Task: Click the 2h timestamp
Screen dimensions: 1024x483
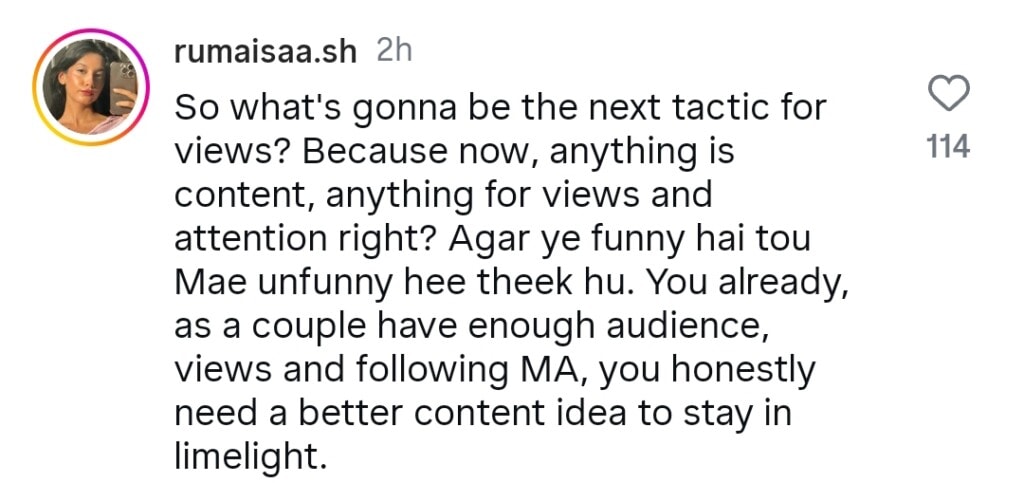Action: click(x=393, y=52)
